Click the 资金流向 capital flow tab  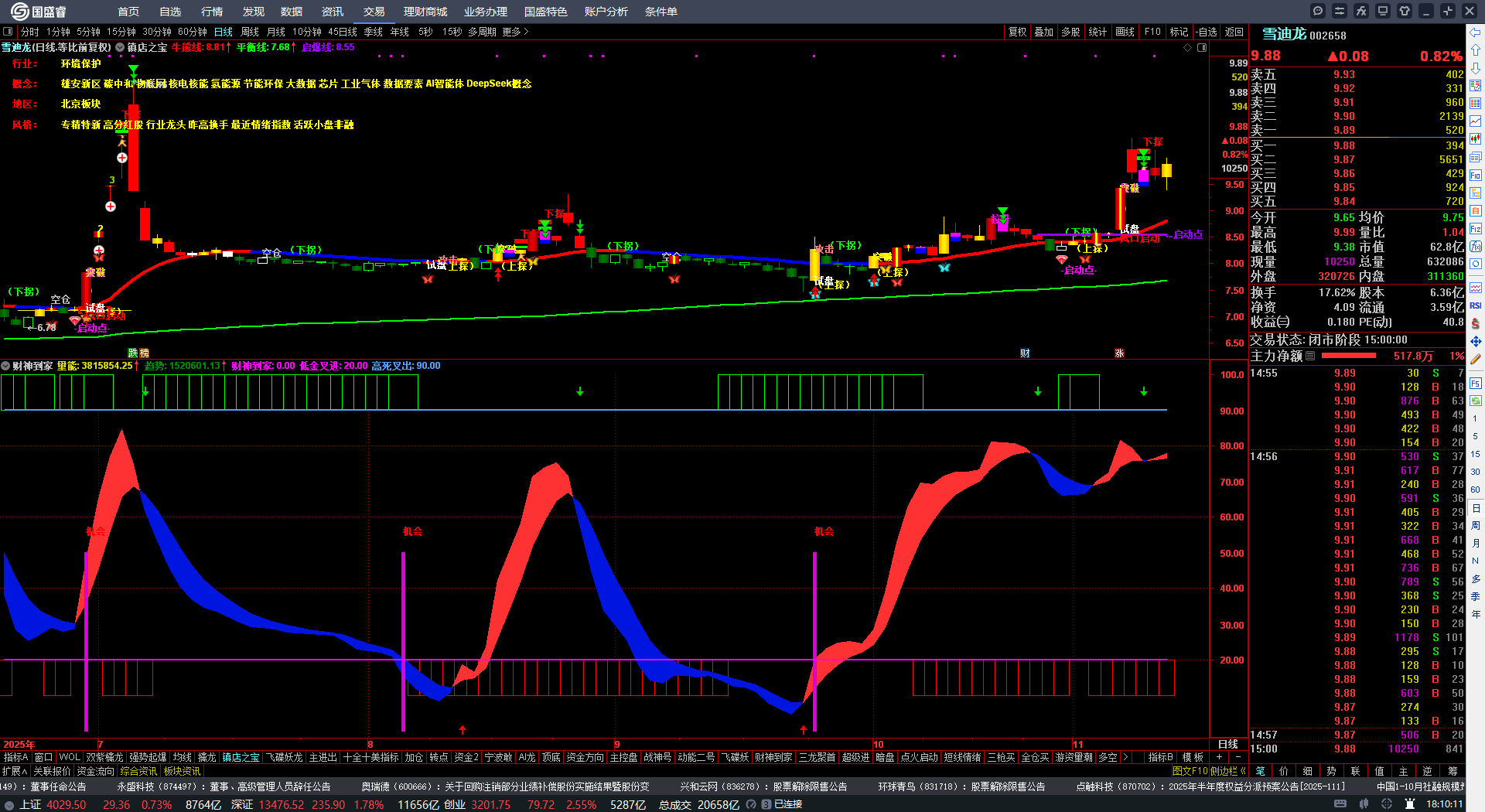(x=95, y=771)
